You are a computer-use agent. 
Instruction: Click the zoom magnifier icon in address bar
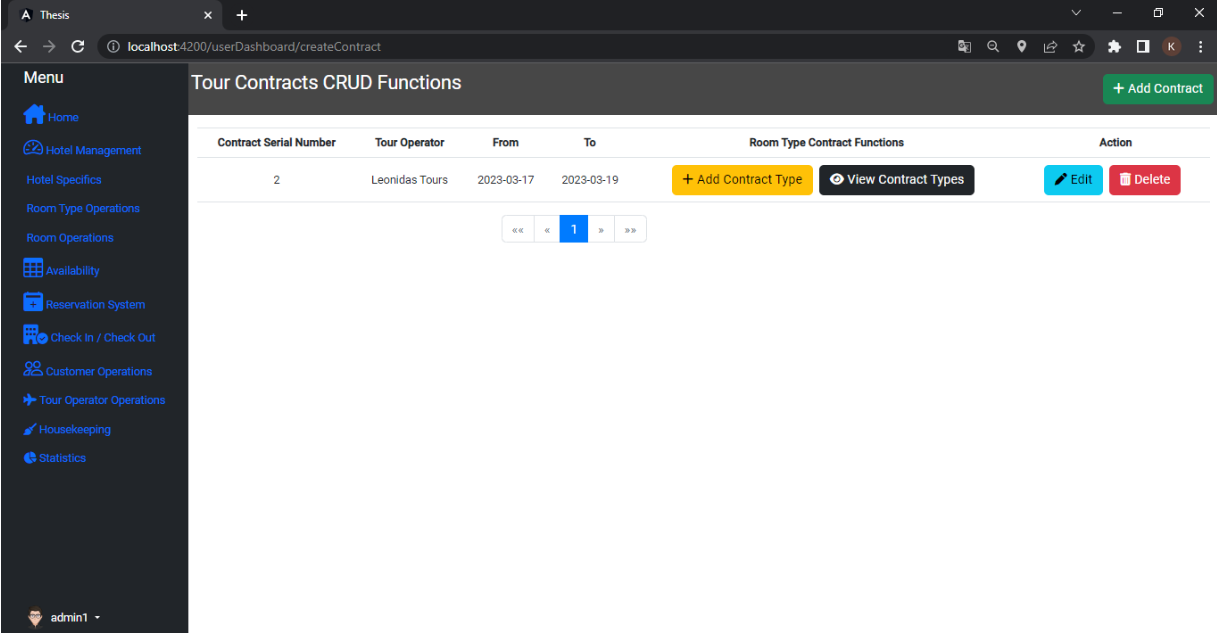coord(993,46)
